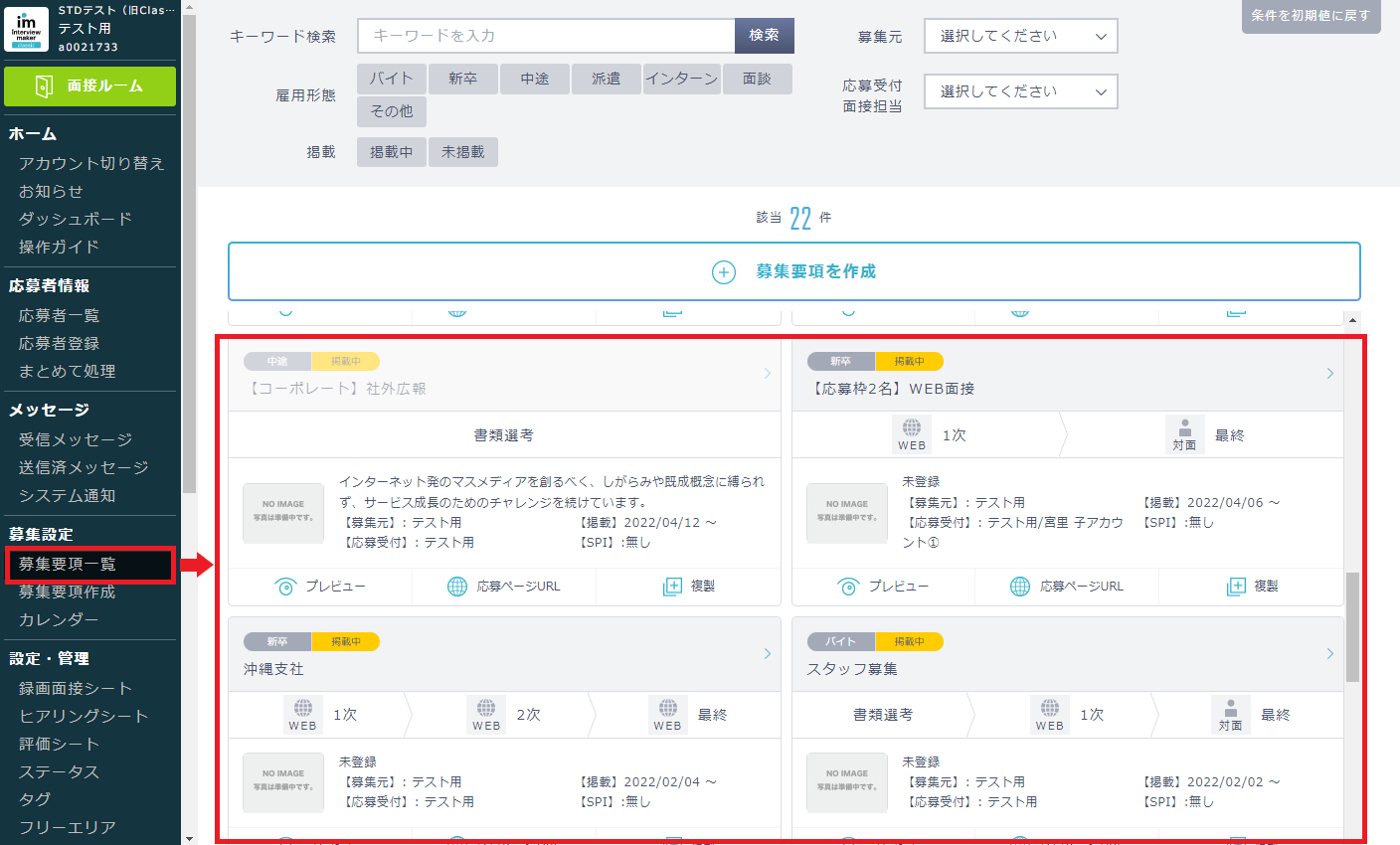
Task: Click NO IMAGE thumbnail in WEB面接 card
Action: (847, 513)
